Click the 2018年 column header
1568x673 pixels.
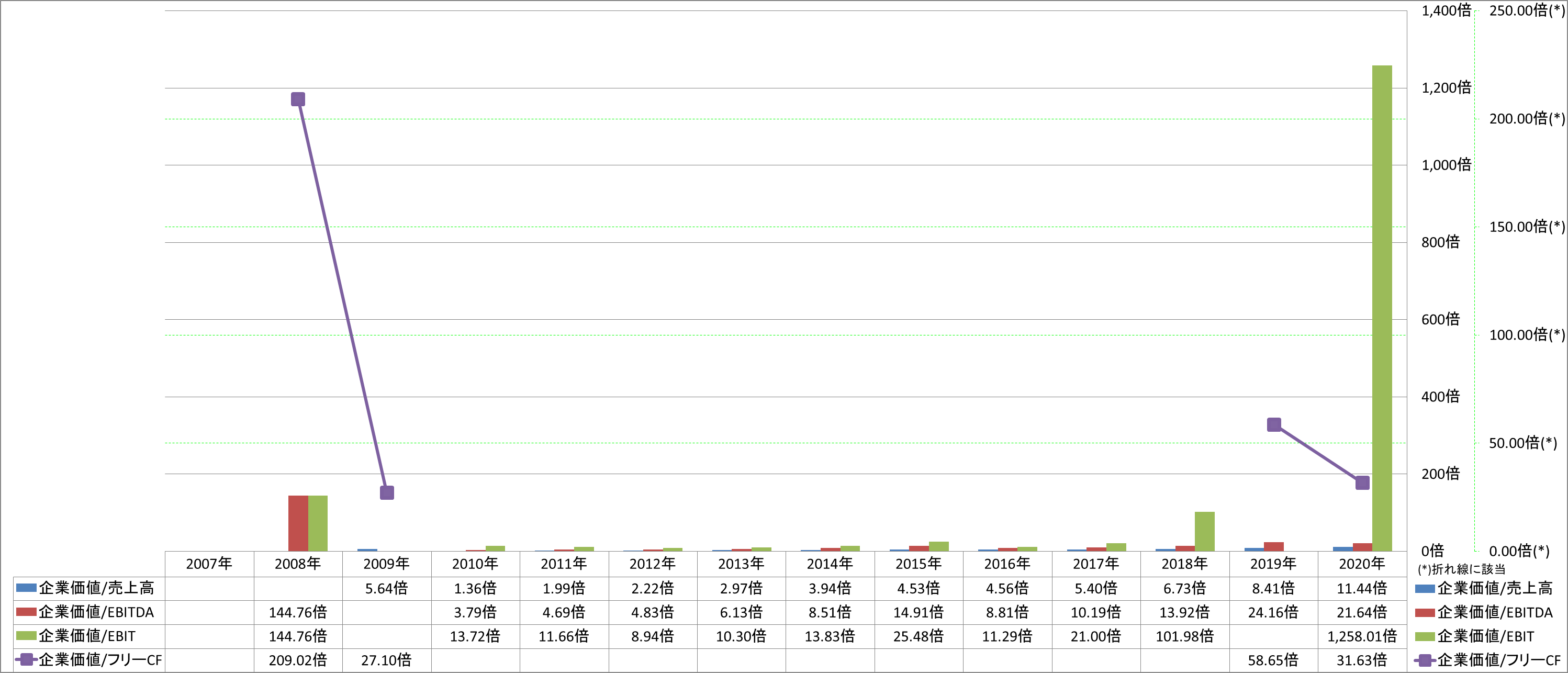click(x=1184, y=564)
